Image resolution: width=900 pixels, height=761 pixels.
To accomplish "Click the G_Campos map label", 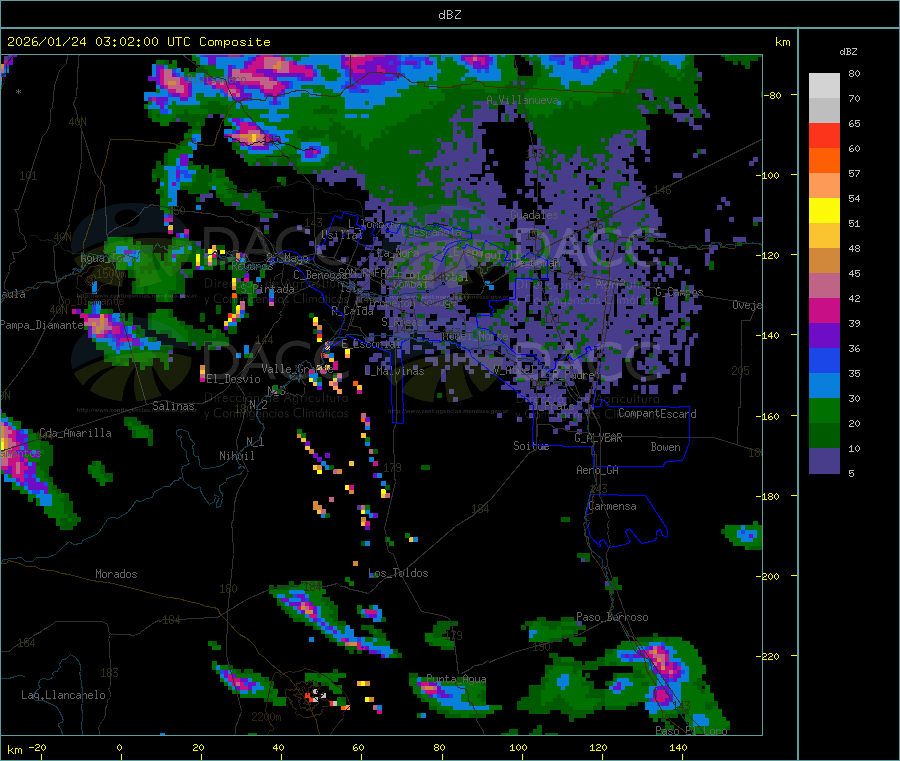I will [x=679, y=292].
